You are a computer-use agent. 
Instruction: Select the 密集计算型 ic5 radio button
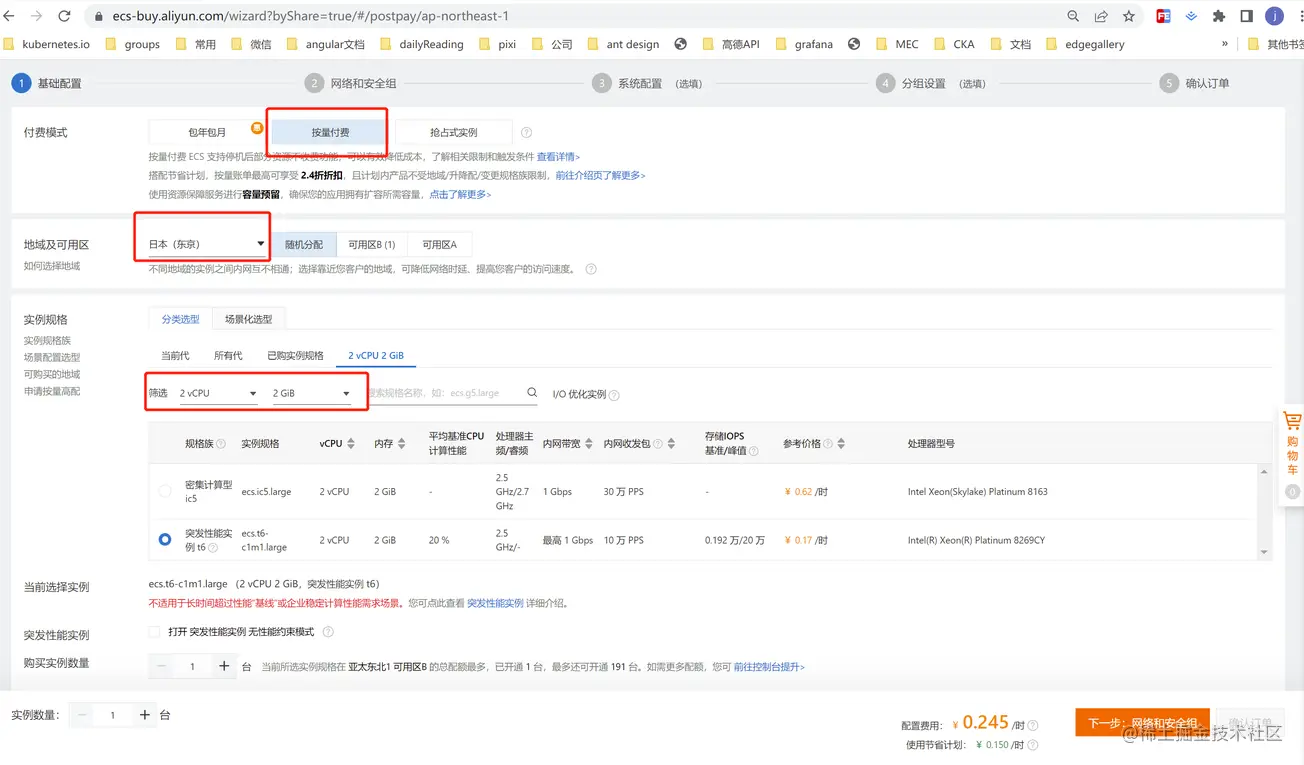(165, 491)
